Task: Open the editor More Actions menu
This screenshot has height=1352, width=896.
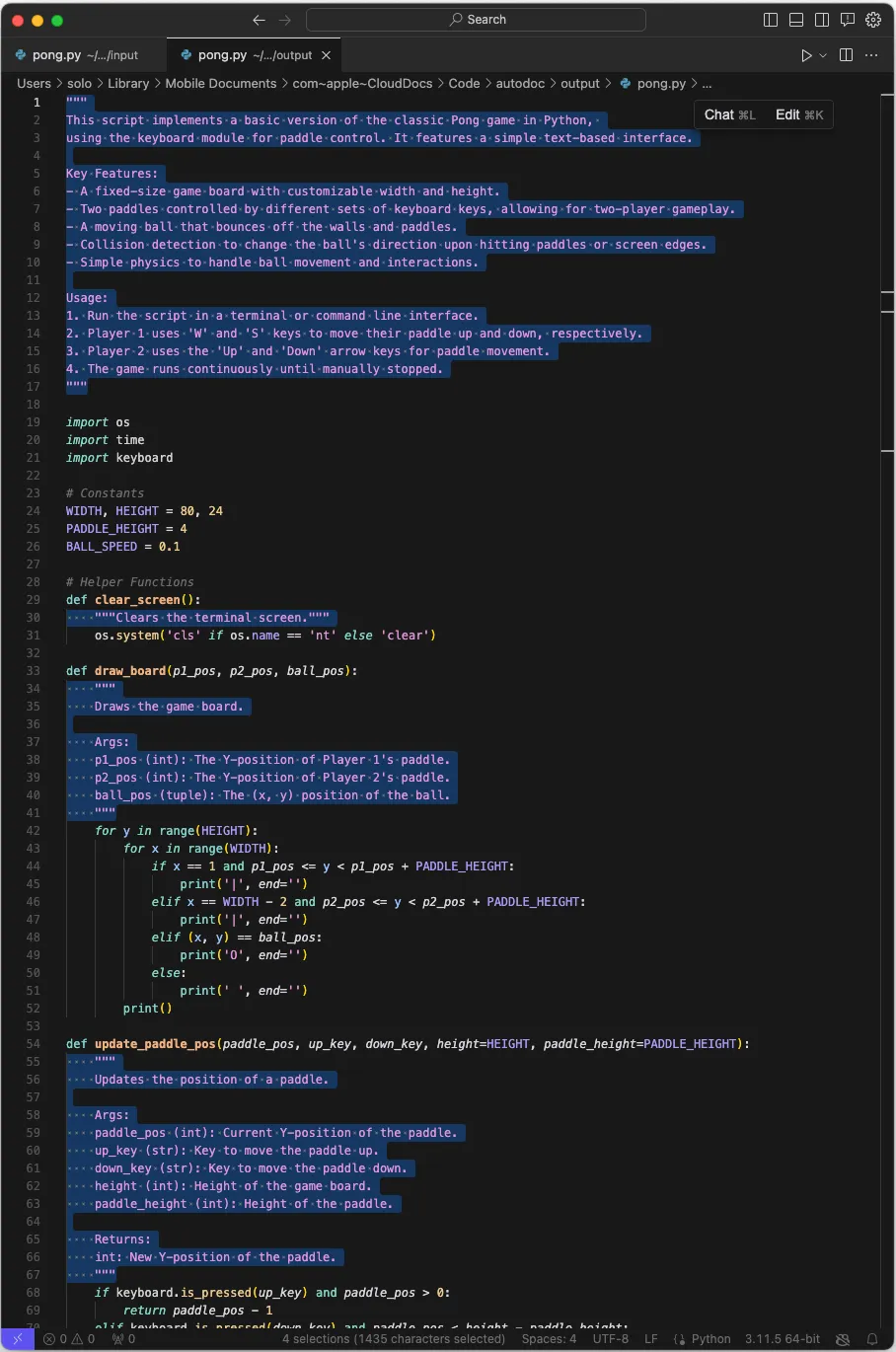Action: pos(871,55)
